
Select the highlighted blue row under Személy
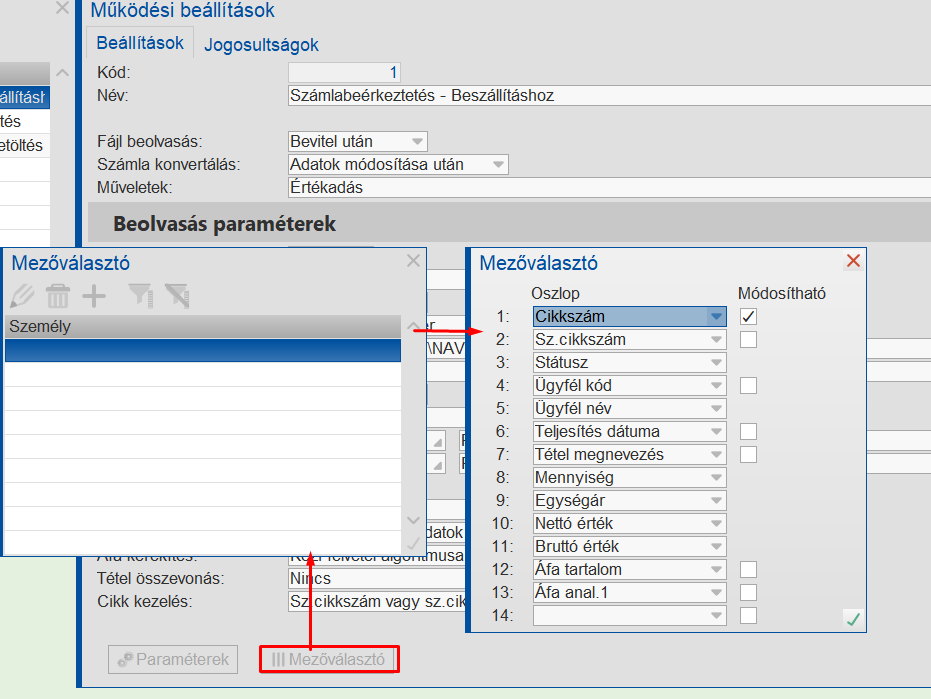coord(203,350)
